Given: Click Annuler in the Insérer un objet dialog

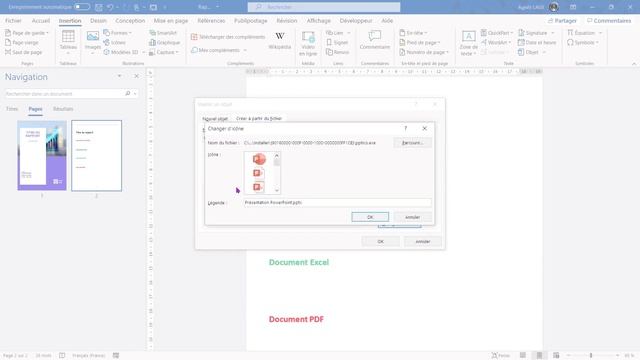Looking at the screenshot, I should pyautogui.click(x=423, y=241).
